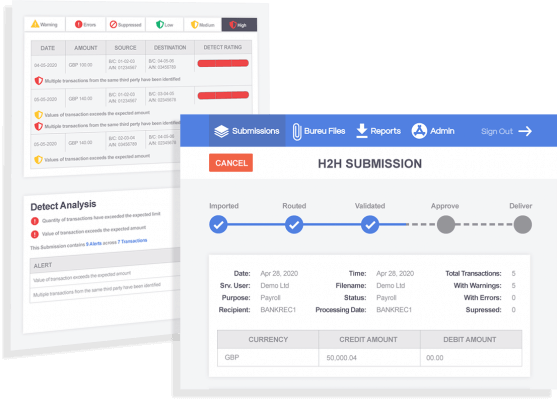Click the Reports download arrow icon
This screenshot has height=400, width=557.
[362, 131]
